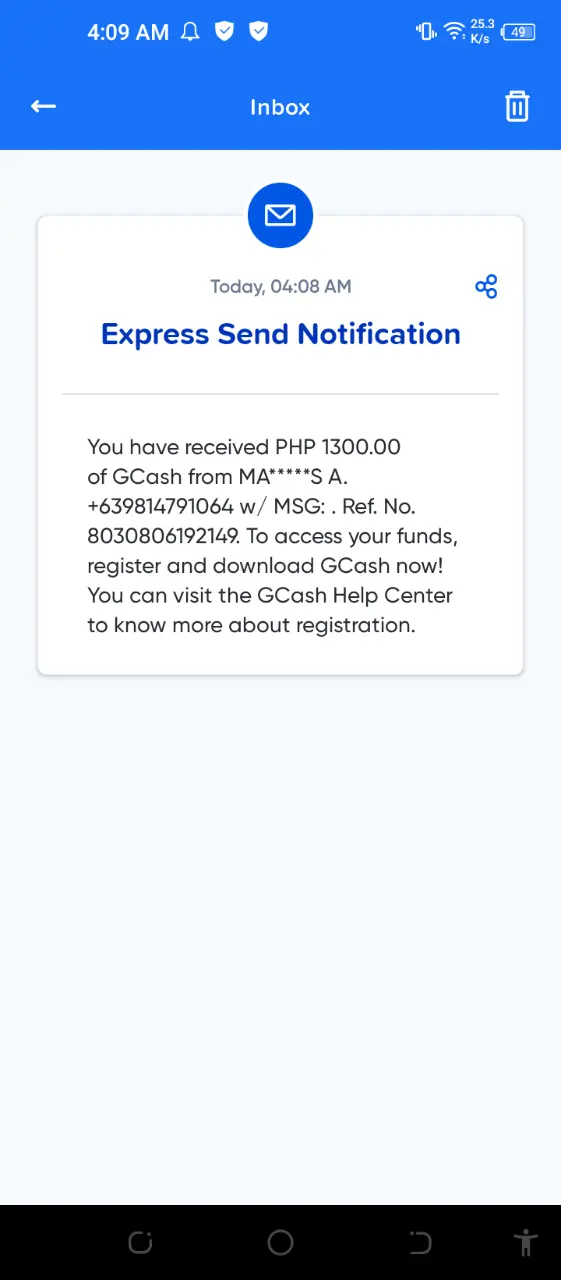Tap sender phone number +639814791064
Viewport: 561px width, 1280px height.
point(160,506)
